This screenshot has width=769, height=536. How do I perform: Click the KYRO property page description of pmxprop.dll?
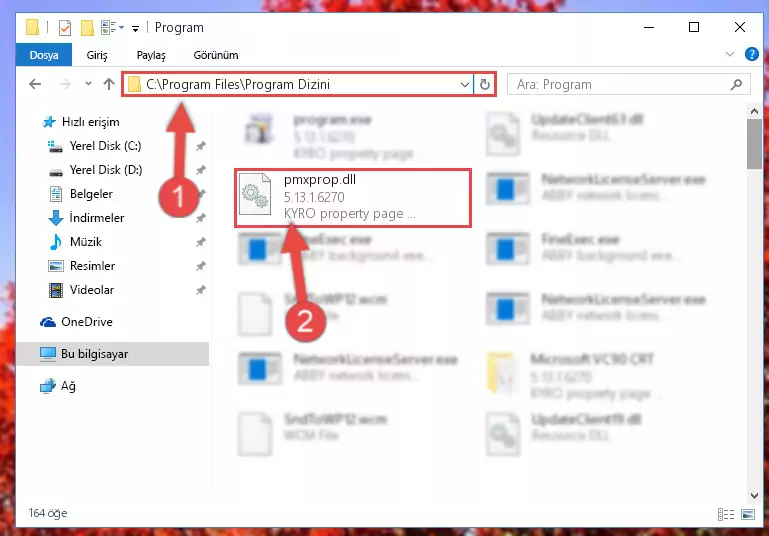point(349,214)
